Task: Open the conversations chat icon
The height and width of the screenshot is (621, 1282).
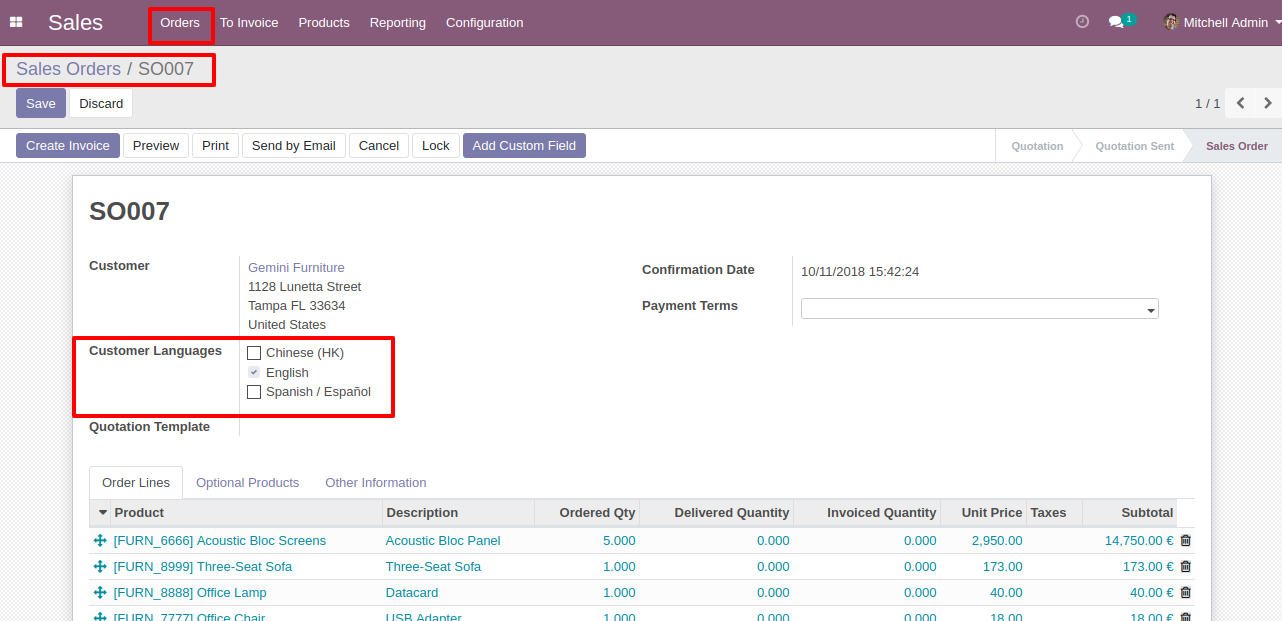Action: [1116, 22]
